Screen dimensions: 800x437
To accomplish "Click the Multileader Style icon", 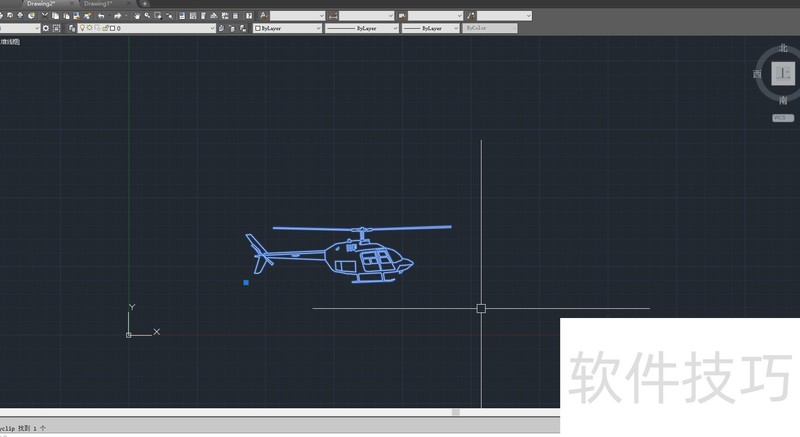I will 471,16.
